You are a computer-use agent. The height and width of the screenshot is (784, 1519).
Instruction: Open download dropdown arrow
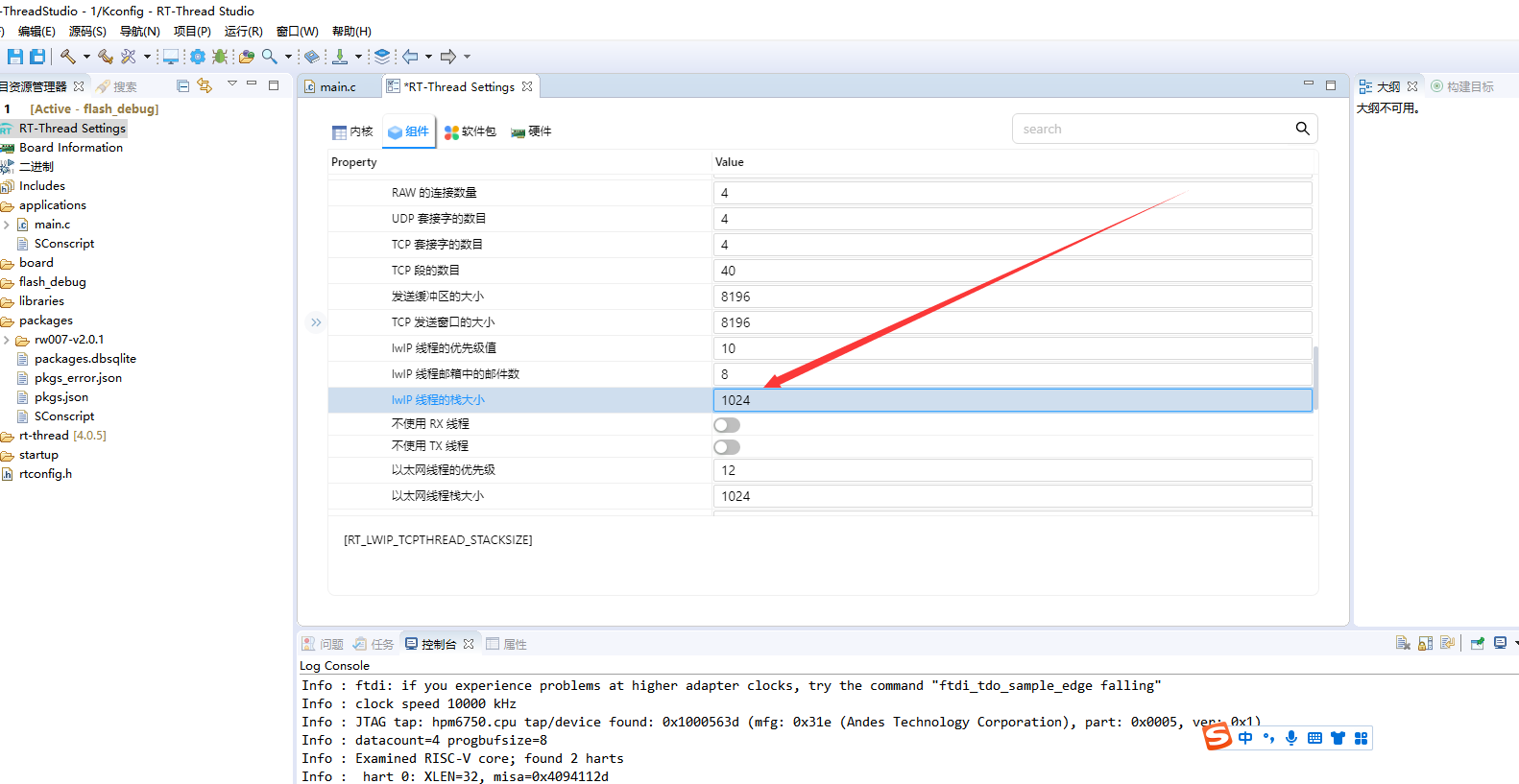pos(358,57)
